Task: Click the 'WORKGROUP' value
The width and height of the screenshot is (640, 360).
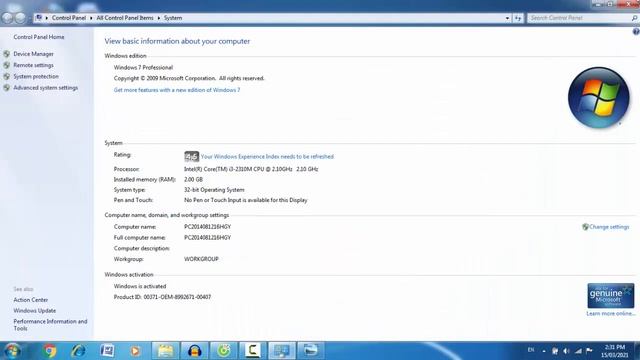Action: tap(201, 259)
